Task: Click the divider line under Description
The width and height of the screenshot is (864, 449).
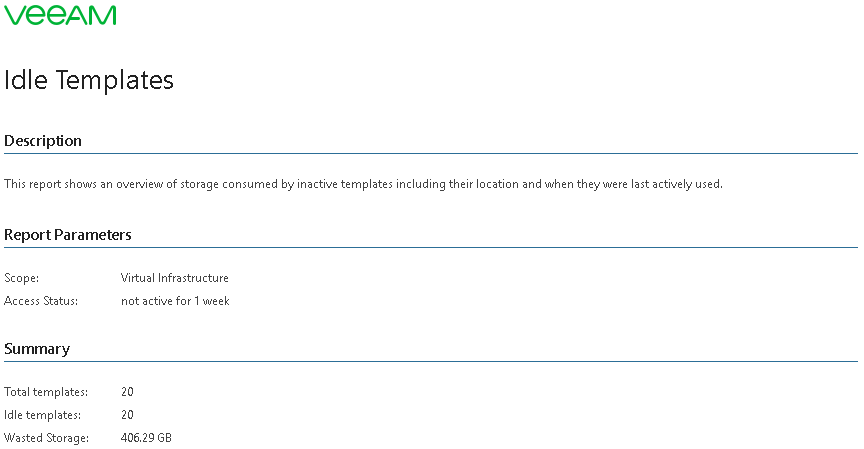Action: [431, 154]
